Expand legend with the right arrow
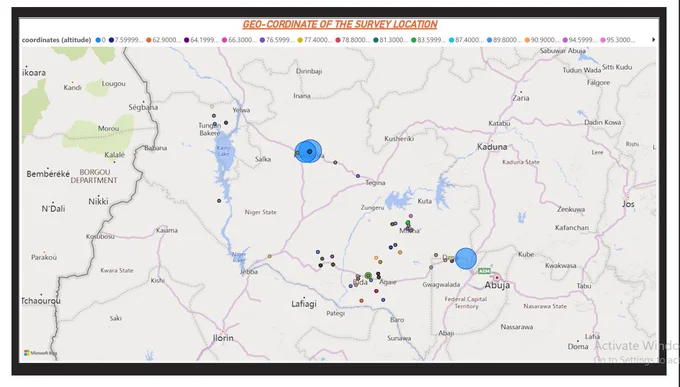The image size is (680, 387). click(x=653, y=40)
